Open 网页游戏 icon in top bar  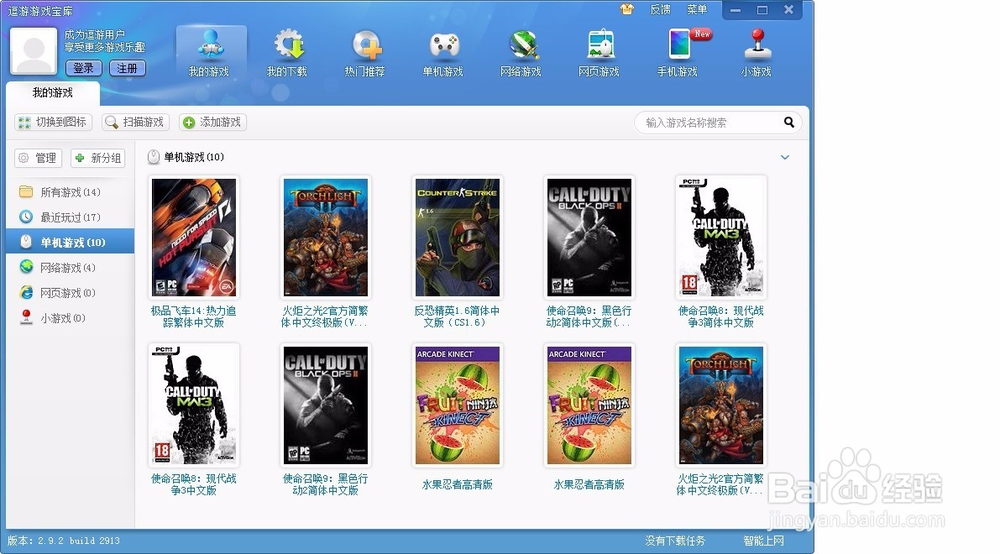599,54
